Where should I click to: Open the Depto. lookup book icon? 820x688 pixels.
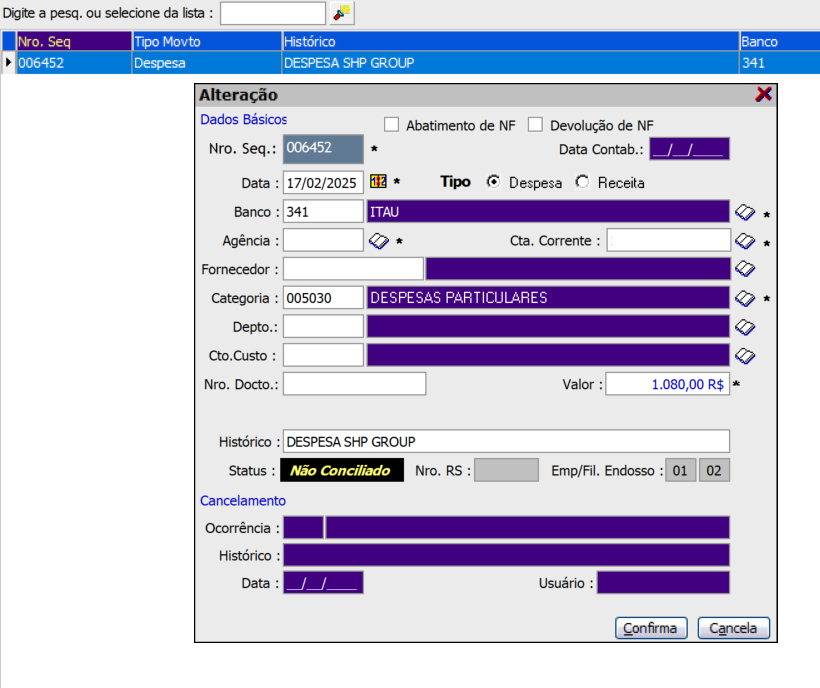click(x=744, y=327)
